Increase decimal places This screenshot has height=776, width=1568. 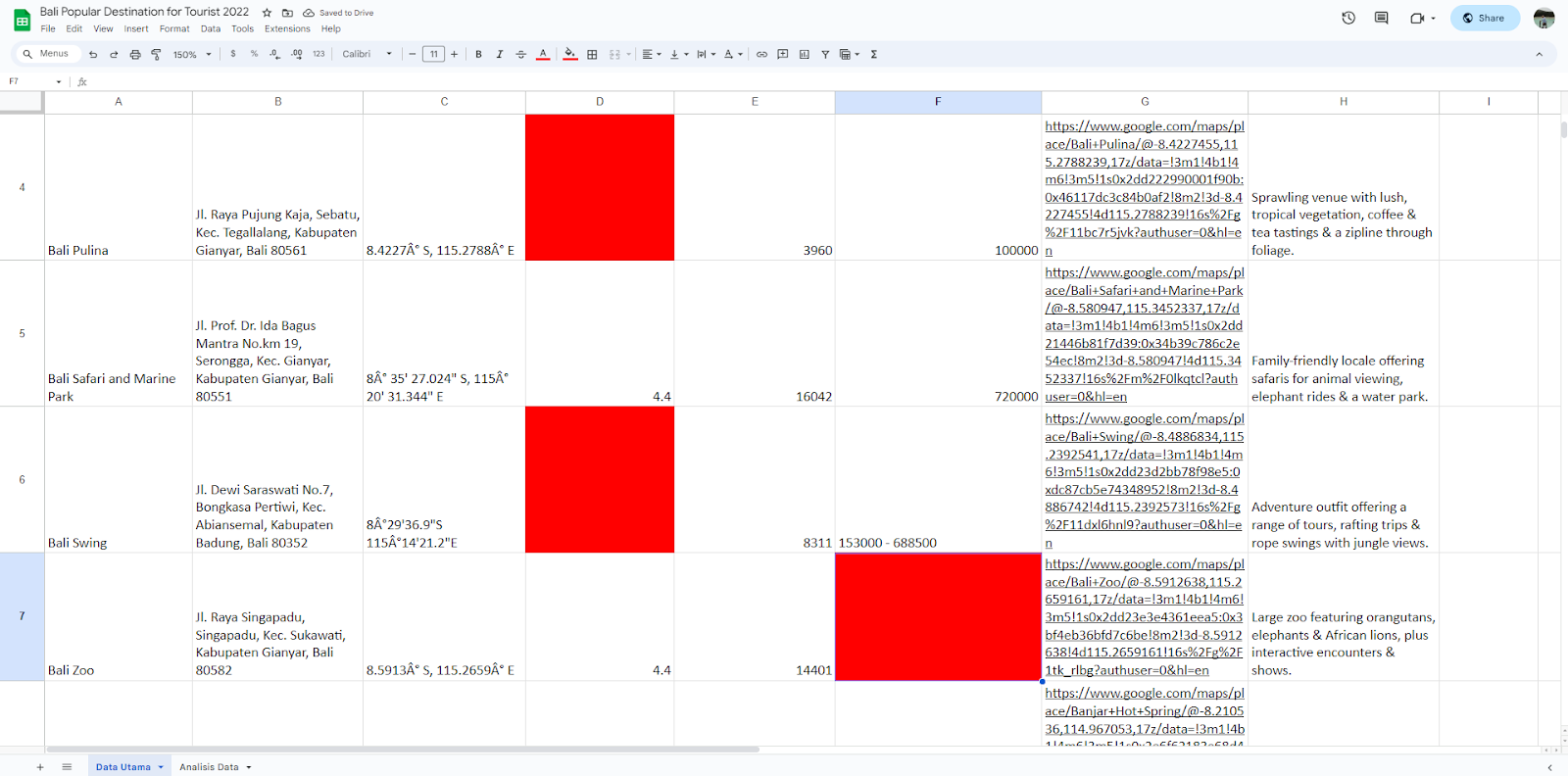pyautogui.click(x=297, y=54)
